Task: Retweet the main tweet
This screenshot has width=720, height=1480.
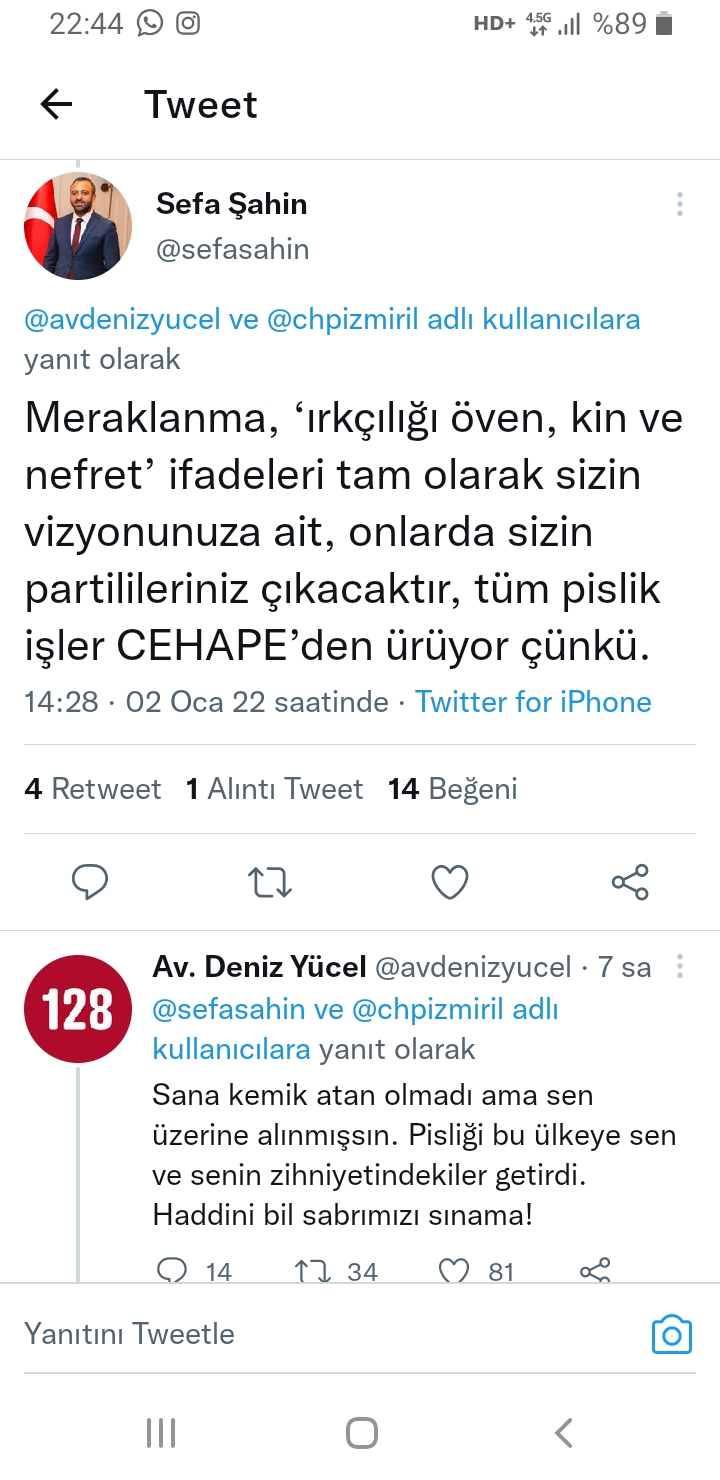Action: 269,882
